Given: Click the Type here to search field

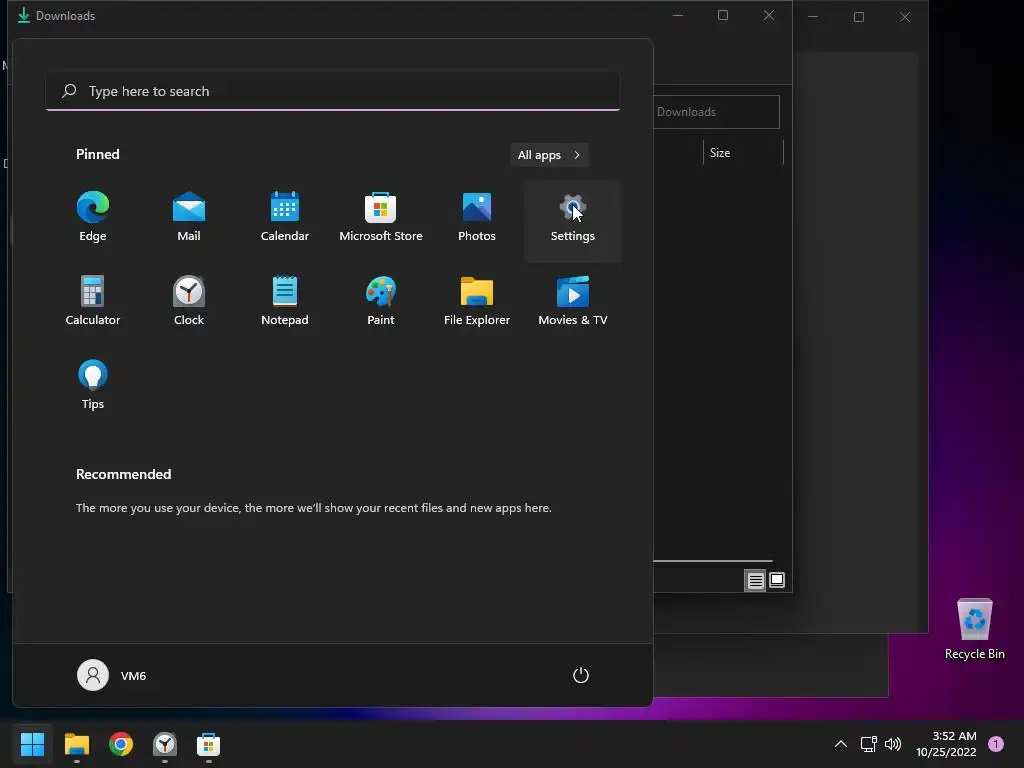Looking at the screenshot, I should (x=333, y=91).
